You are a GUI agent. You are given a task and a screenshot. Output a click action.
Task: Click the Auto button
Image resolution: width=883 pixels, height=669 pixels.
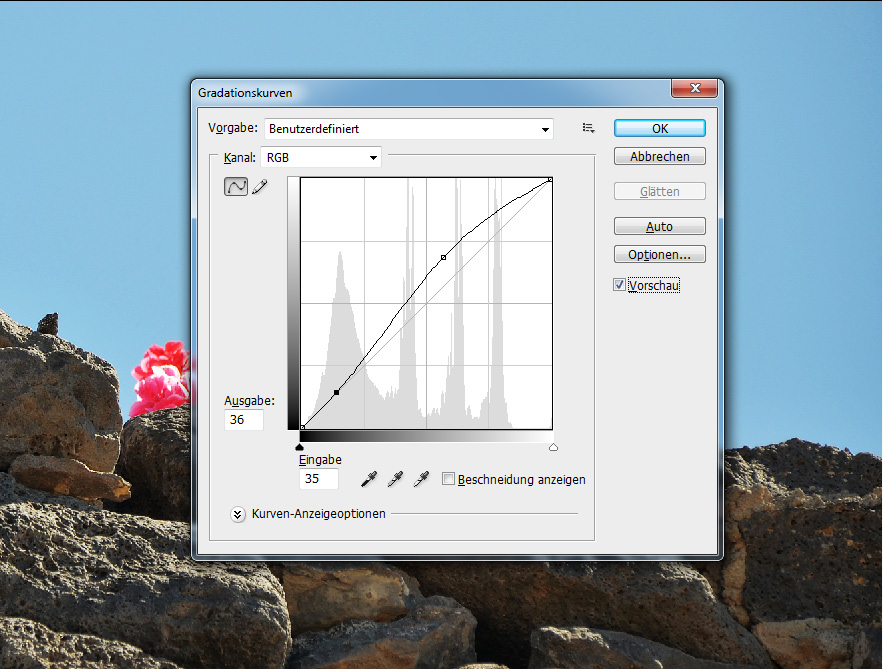pyautogui.click(x=659, y=226)
